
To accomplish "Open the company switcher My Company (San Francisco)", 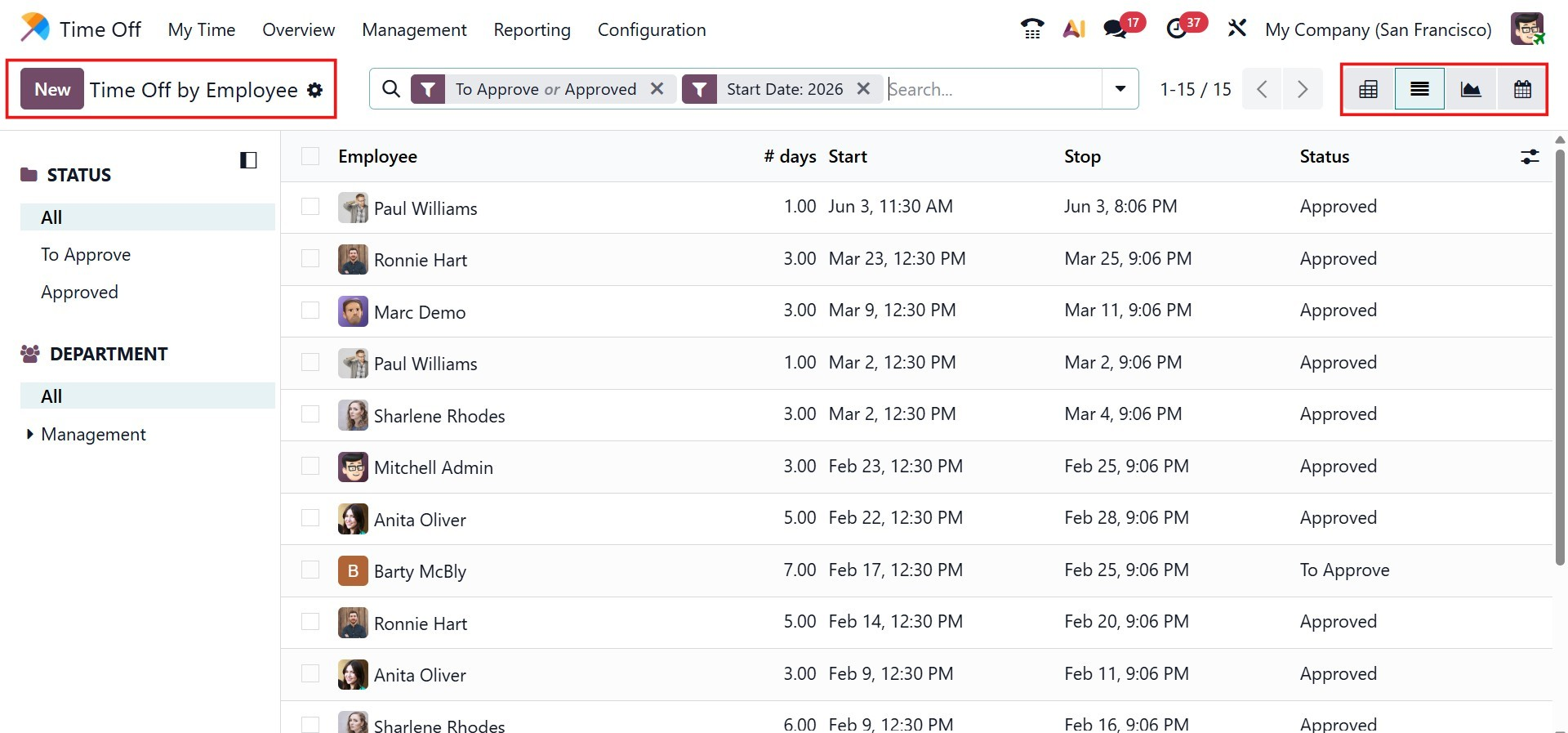I will click(x=1378, y=30).
